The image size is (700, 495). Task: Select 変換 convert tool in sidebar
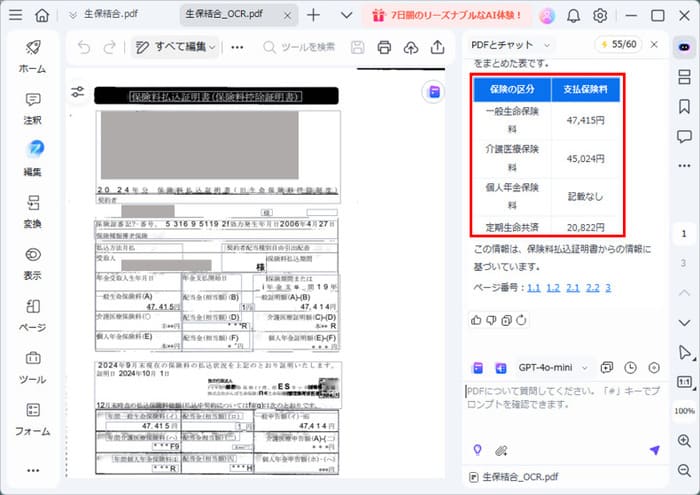pyautogui.click(x=32, y=211)
